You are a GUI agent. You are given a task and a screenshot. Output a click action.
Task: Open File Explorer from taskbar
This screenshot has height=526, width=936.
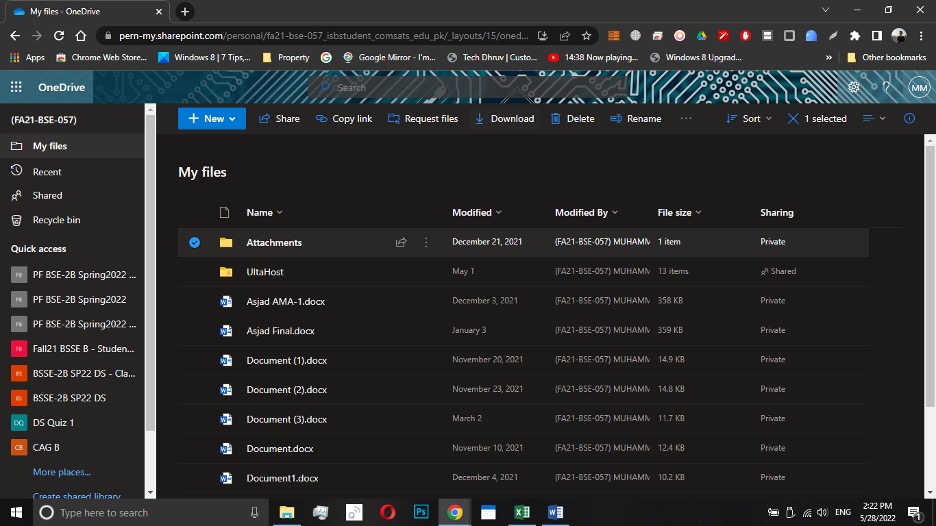[x=287, y=512]
